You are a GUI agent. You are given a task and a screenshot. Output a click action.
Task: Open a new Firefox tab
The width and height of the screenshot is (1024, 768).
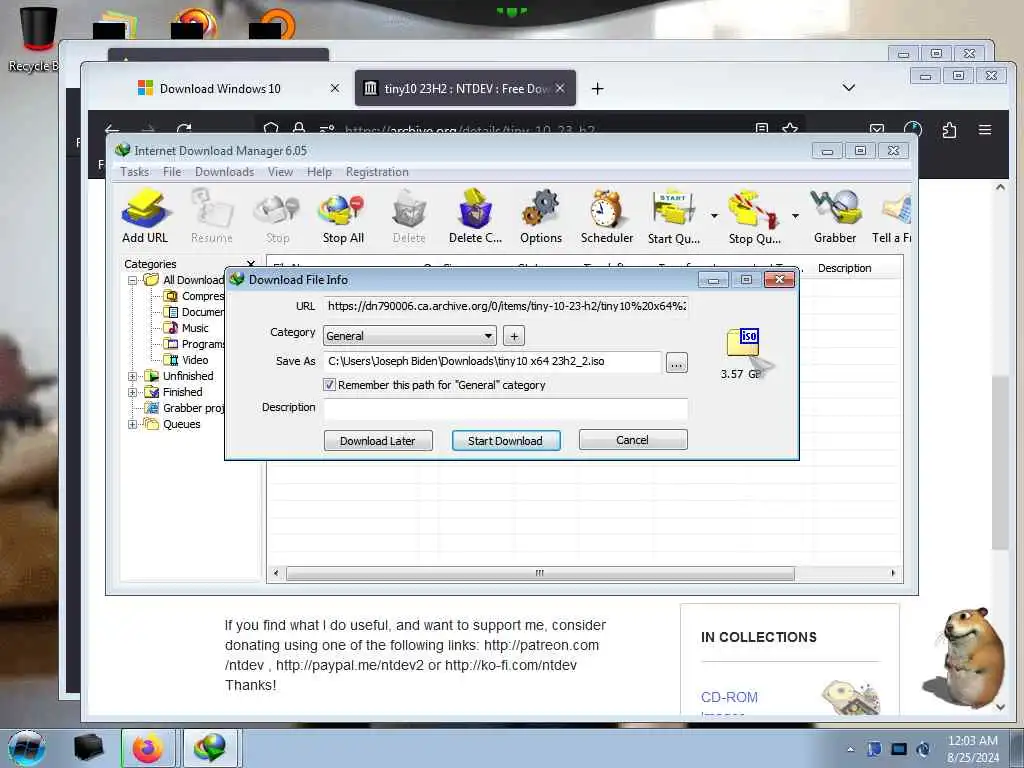[x=597, y=88]
